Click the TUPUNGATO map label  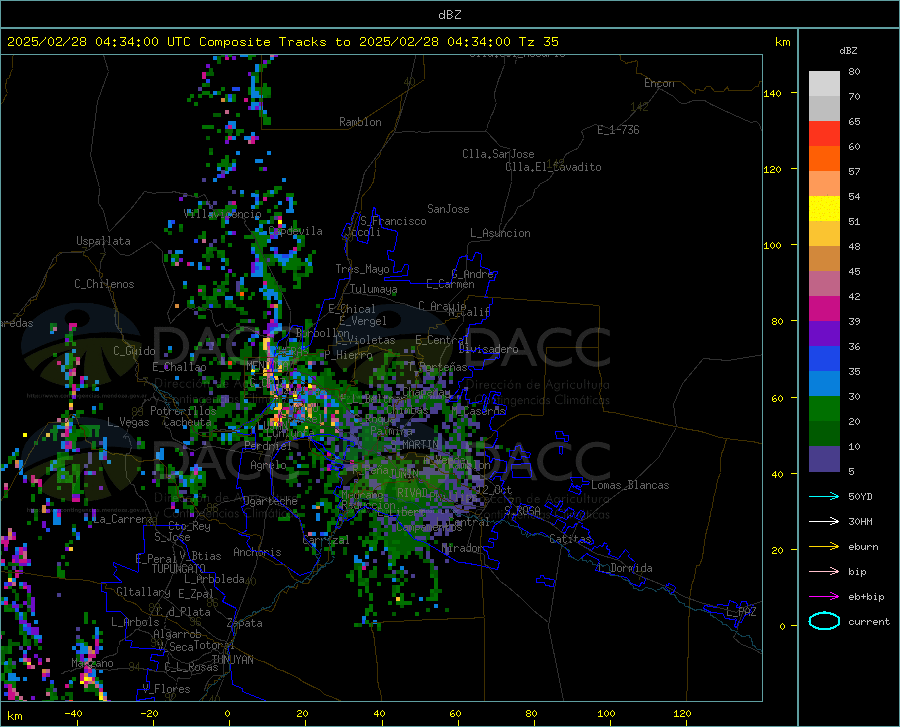click(179, 569)
